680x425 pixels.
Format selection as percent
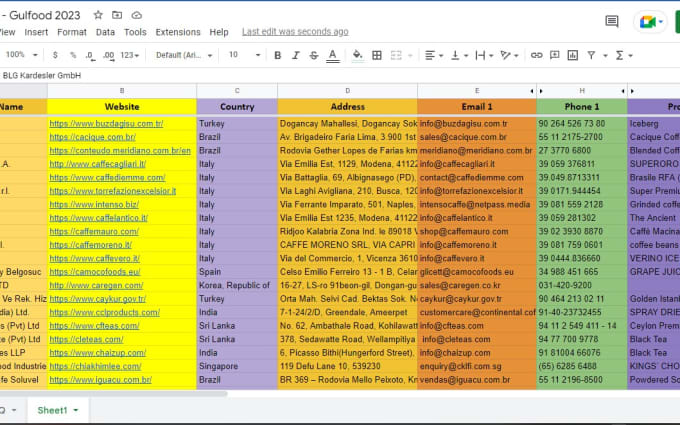click(73, 55)
